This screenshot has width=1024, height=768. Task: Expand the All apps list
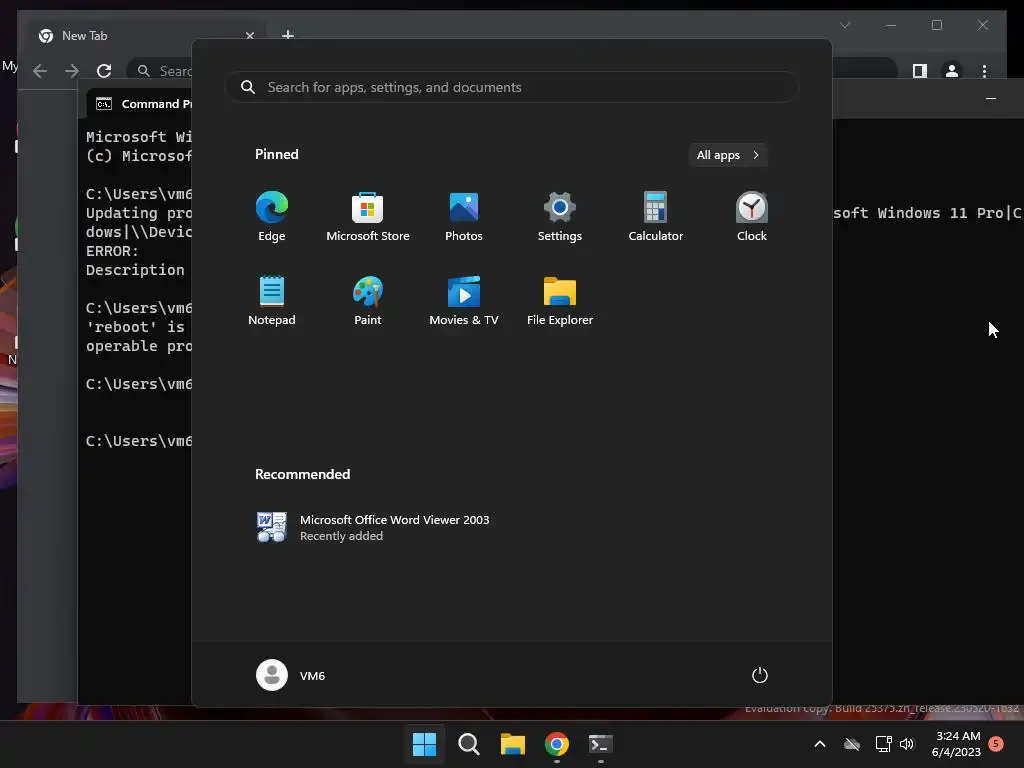(x=728, y=155)
